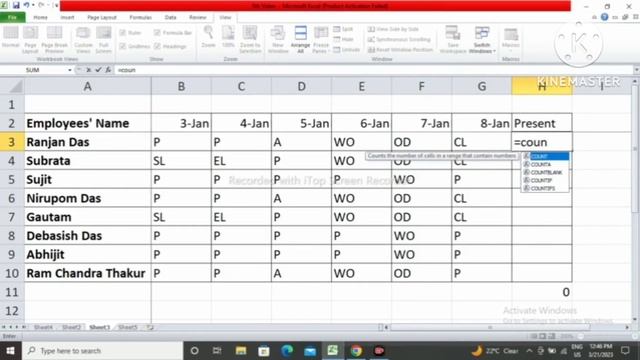Select row 5 header
Image resolution: width=640 pixels, height=360 pixels.
[11, 180]
